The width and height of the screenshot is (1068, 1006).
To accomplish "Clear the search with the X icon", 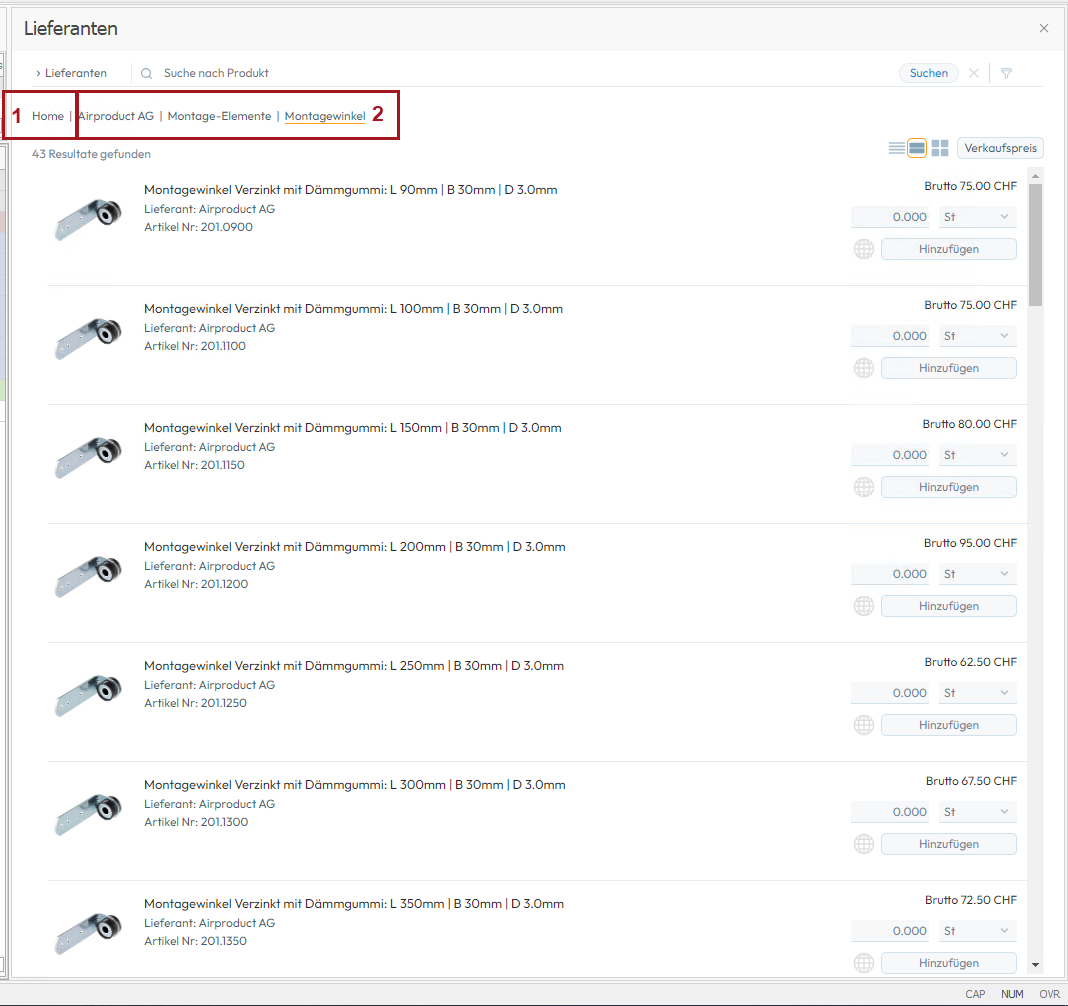I will (x=974, y=73).
